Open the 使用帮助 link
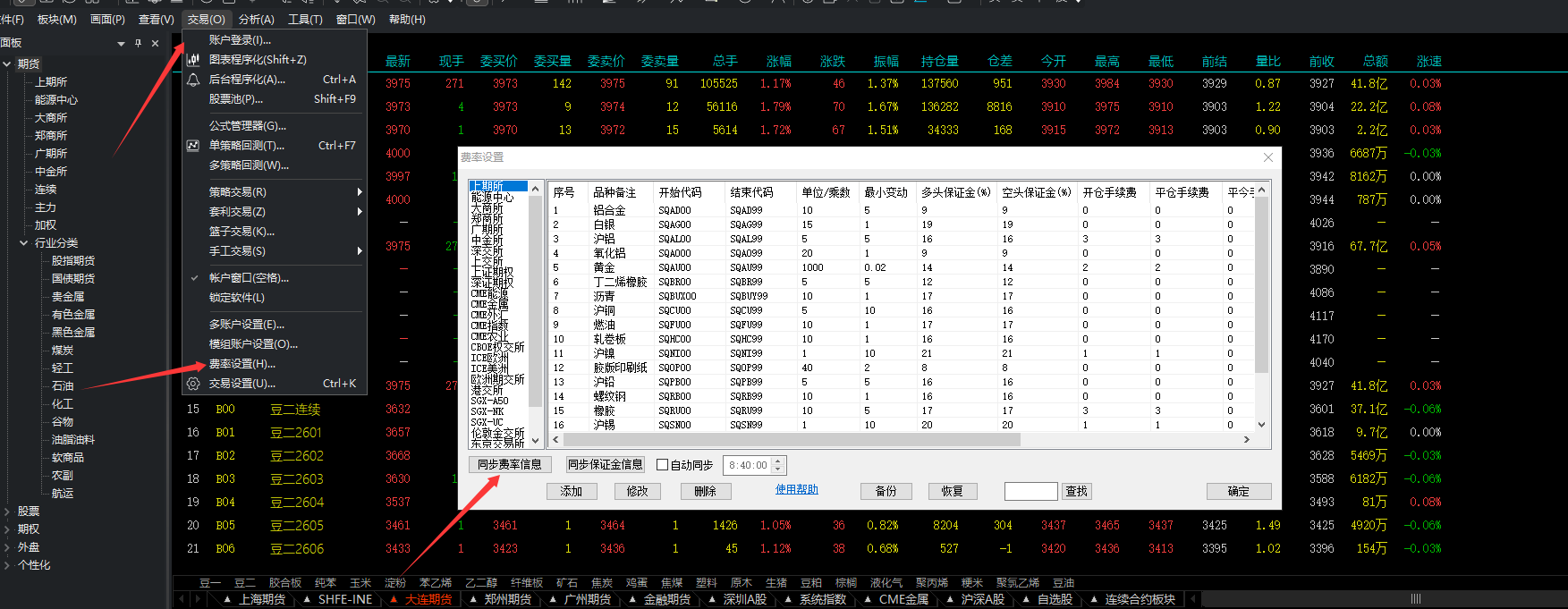1568x609 pixels. 796,490
